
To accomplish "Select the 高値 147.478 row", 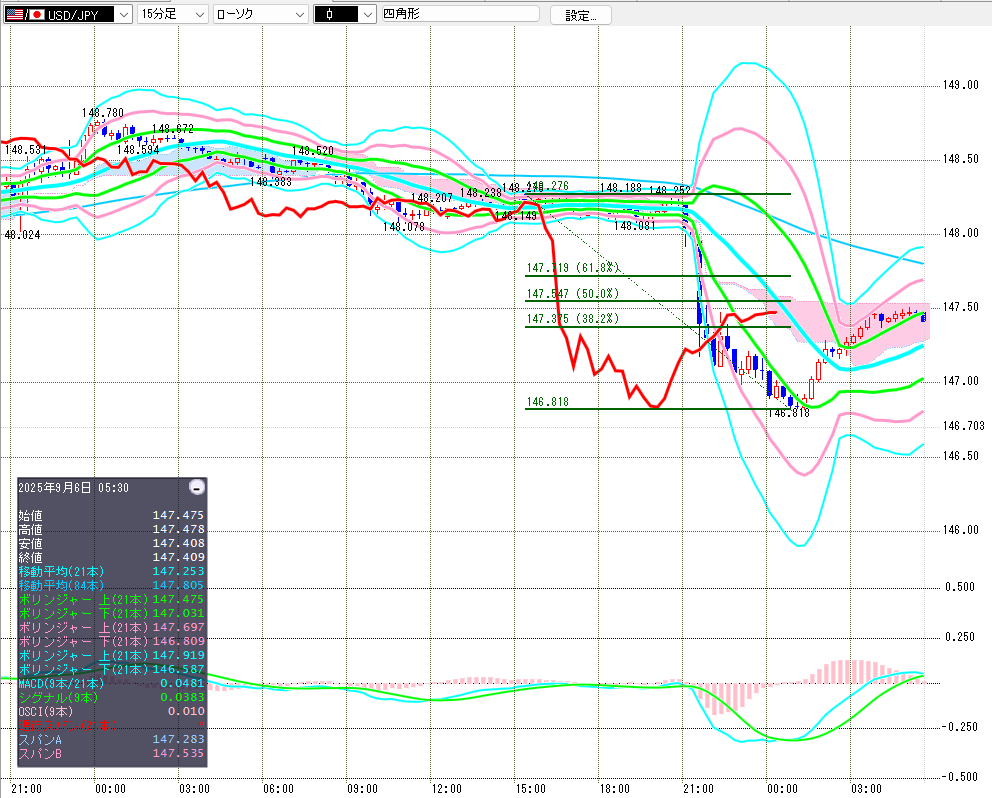I will click(x=111, y=530).
